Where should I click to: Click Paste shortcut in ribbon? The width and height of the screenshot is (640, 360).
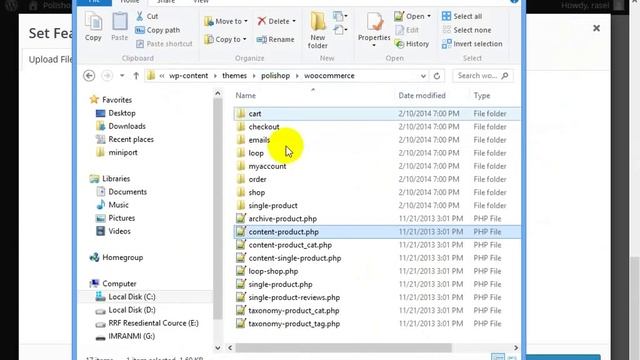pos(164,44)
